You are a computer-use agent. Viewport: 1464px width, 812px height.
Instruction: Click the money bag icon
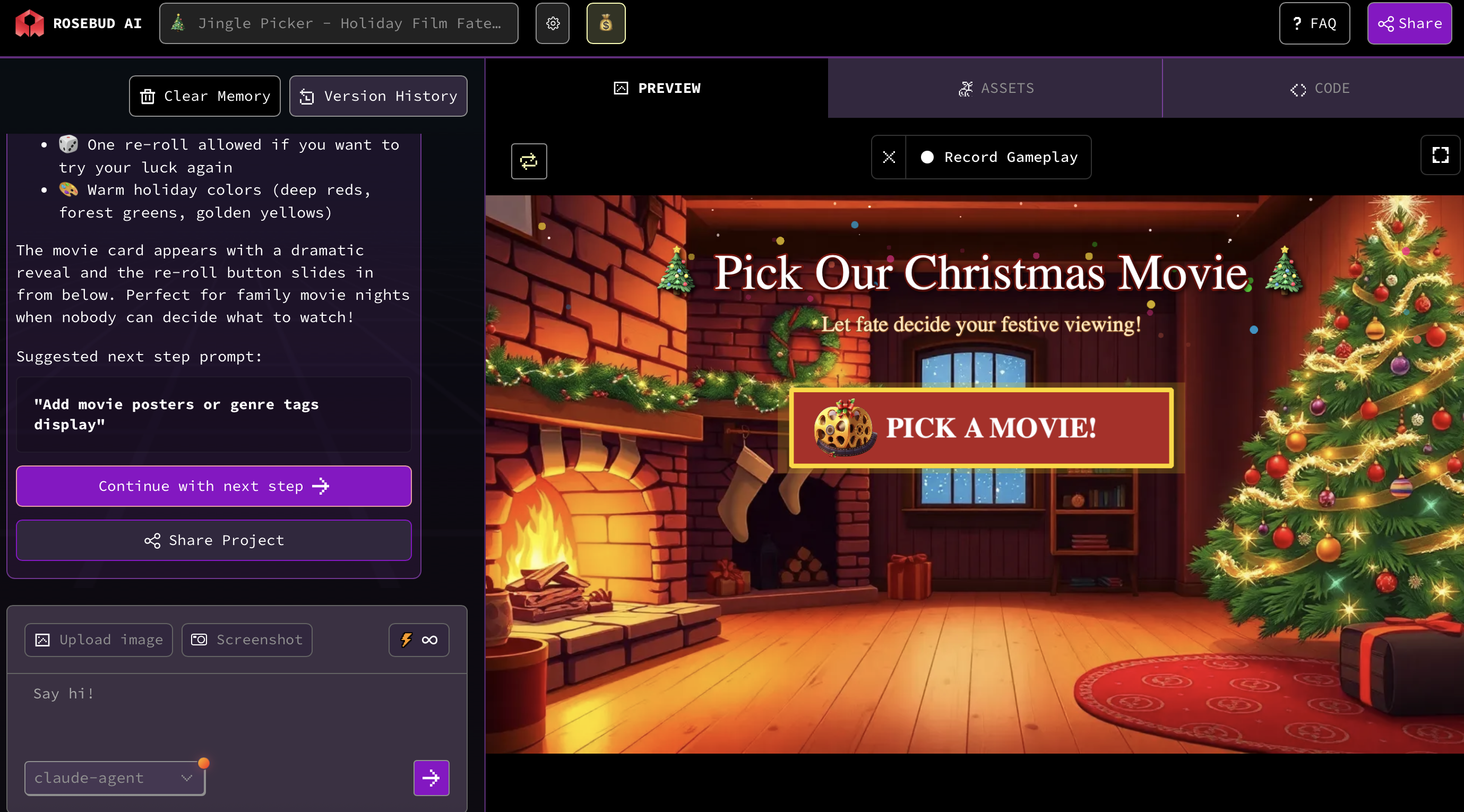[606, 23]
